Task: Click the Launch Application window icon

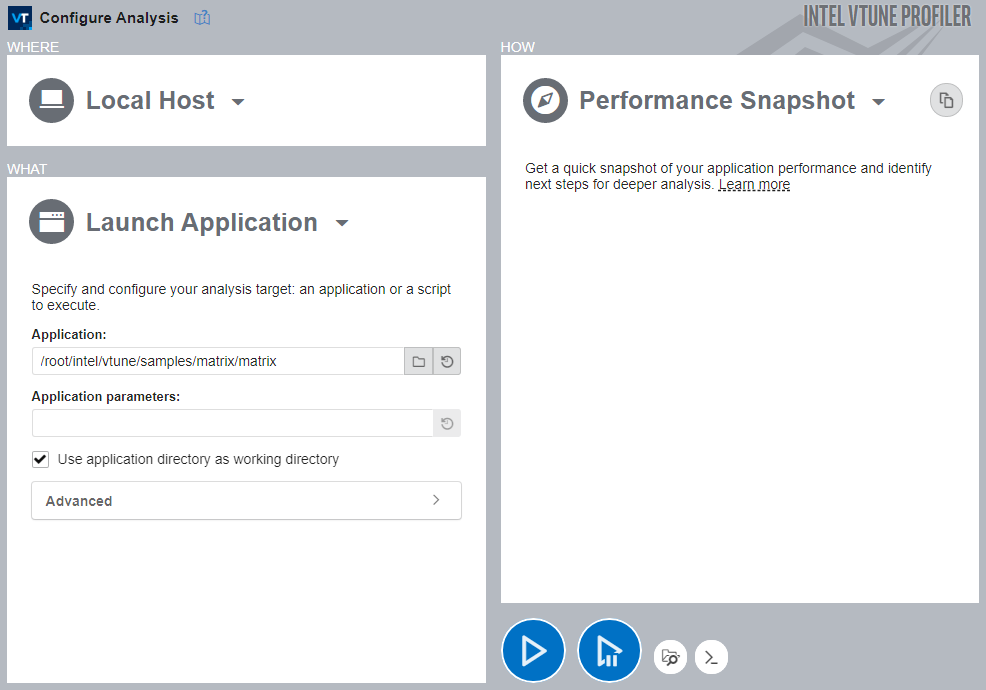Action: 52,222
